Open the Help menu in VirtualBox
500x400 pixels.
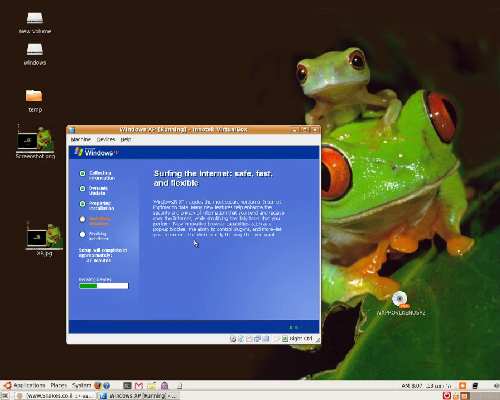click(x=125, y=139)
